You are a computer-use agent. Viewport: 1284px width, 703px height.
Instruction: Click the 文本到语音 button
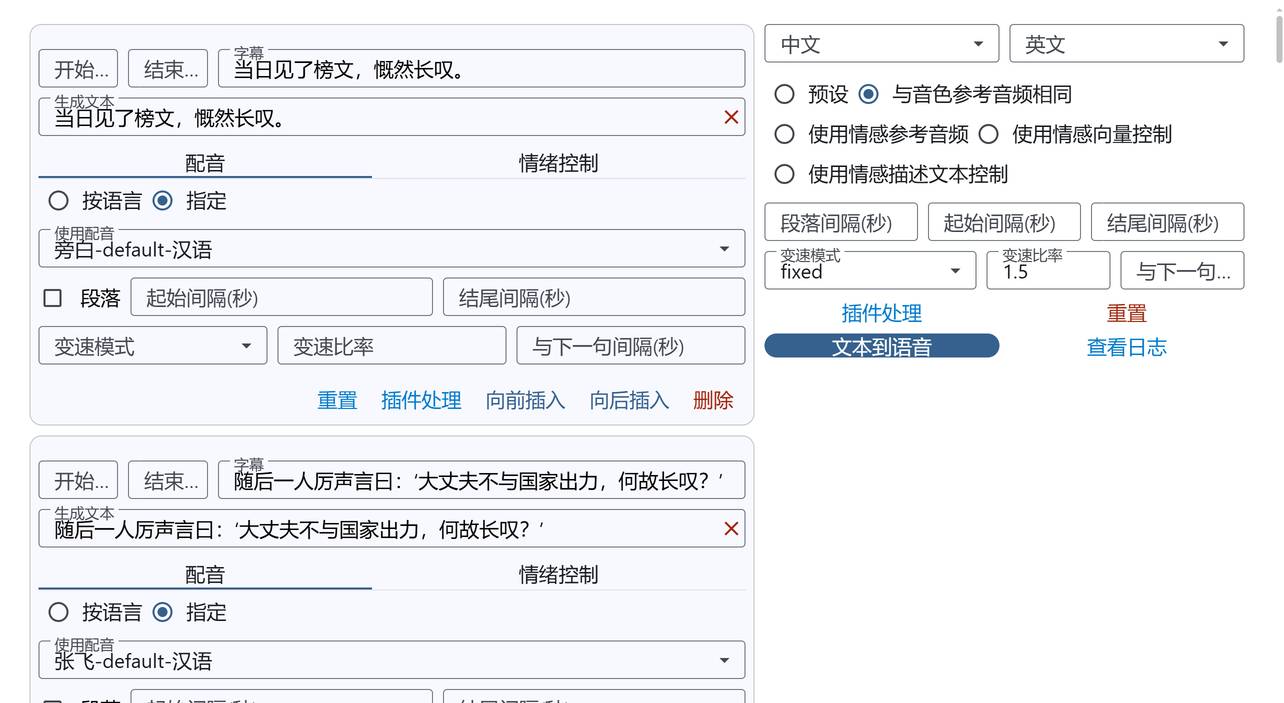[x=881, y=346]
